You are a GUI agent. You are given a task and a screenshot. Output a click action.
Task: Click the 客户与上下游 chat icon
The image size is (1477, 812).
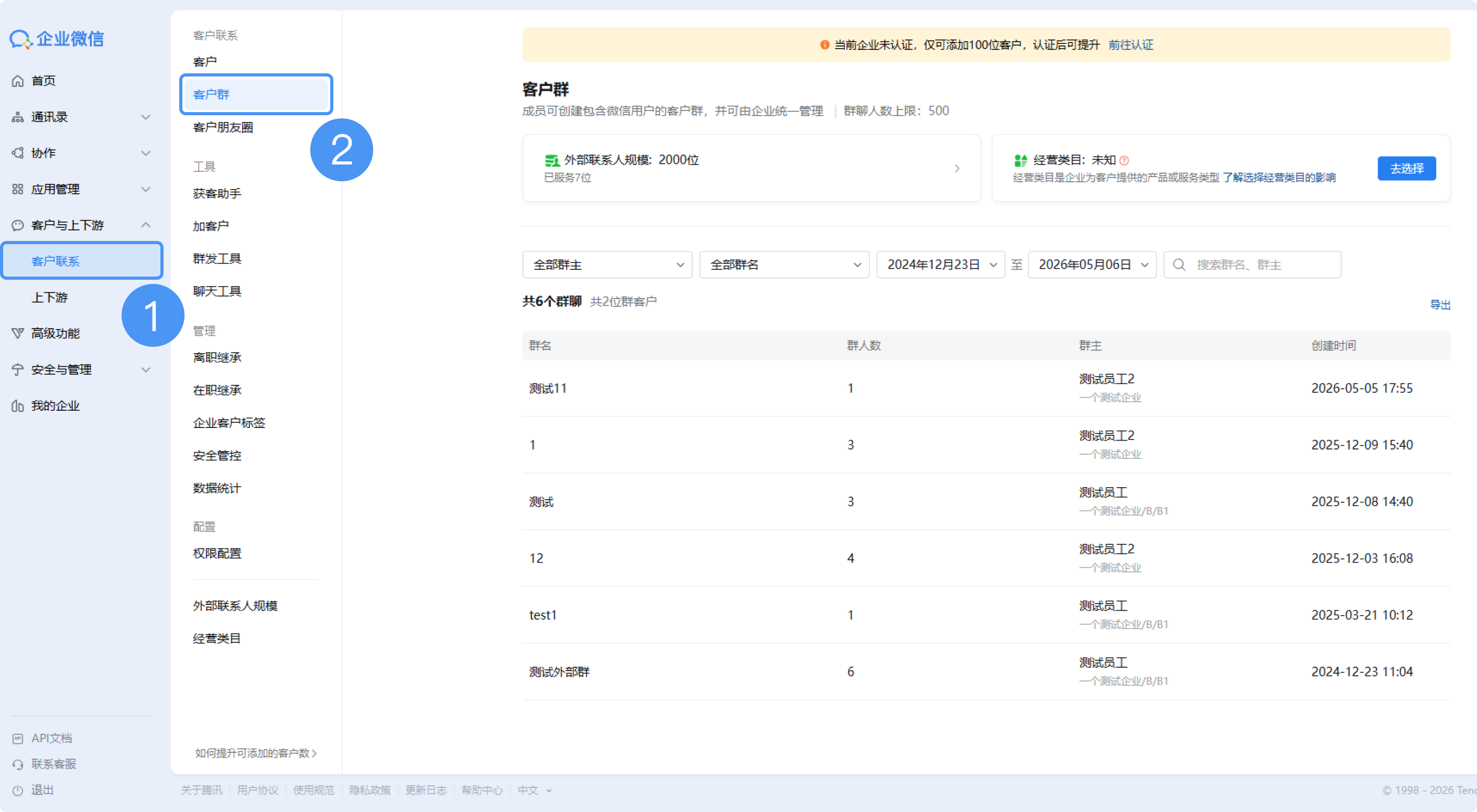(x=18, y=225)
